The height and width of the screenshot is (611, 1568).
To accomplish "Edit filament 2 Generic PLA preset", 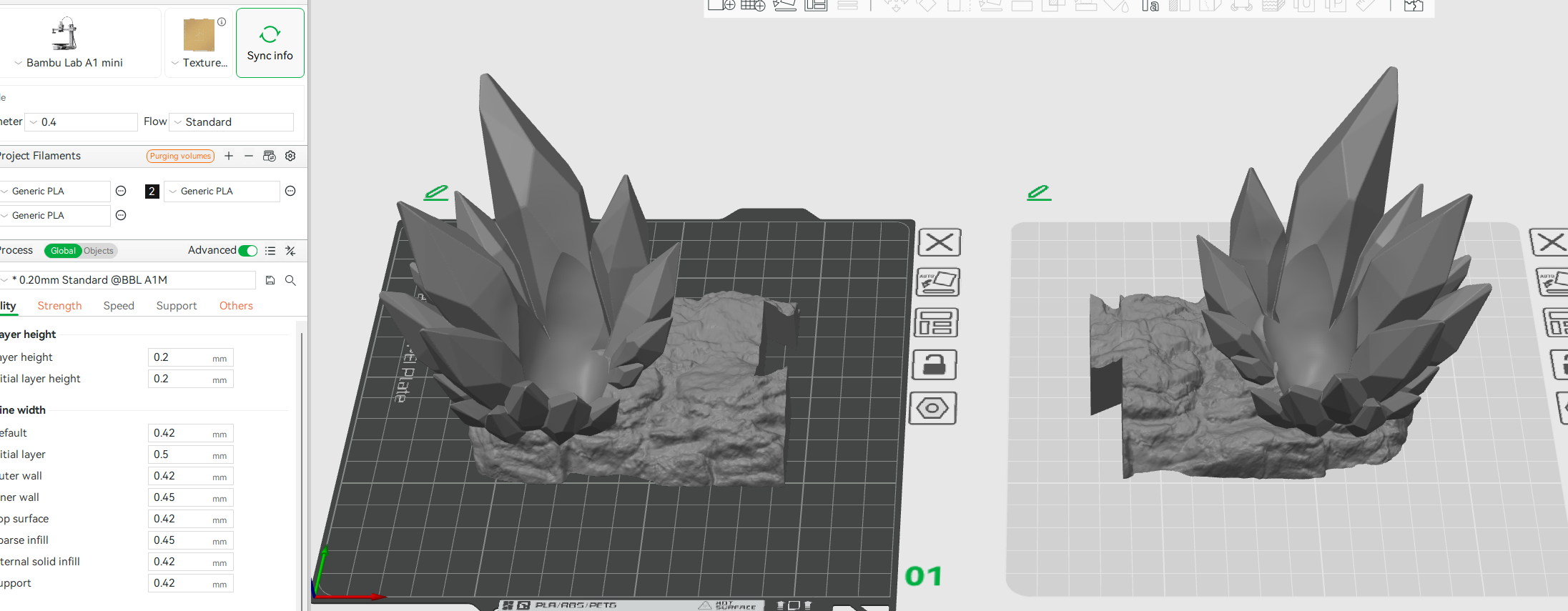I will click(290, 191).
